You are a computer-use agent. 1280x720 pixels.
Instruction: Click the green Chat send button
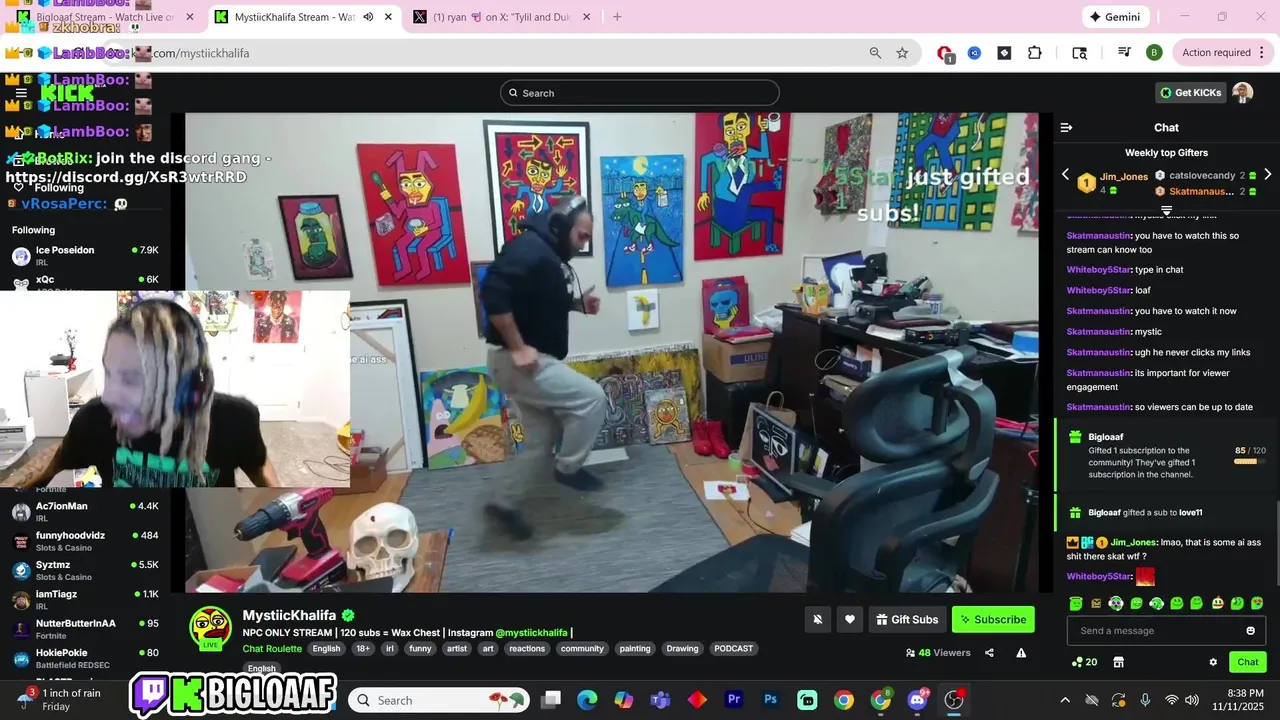pyautogui.click(x=1248, y=662)
